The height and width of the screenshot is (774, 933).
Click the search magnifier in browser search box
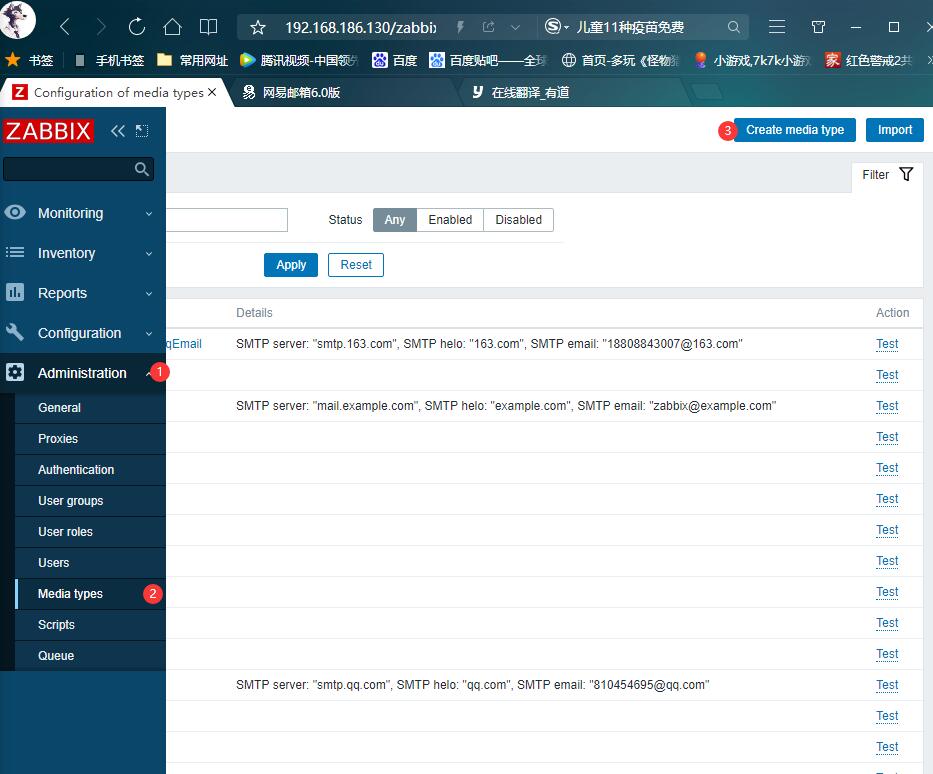(x=734, y=27)
